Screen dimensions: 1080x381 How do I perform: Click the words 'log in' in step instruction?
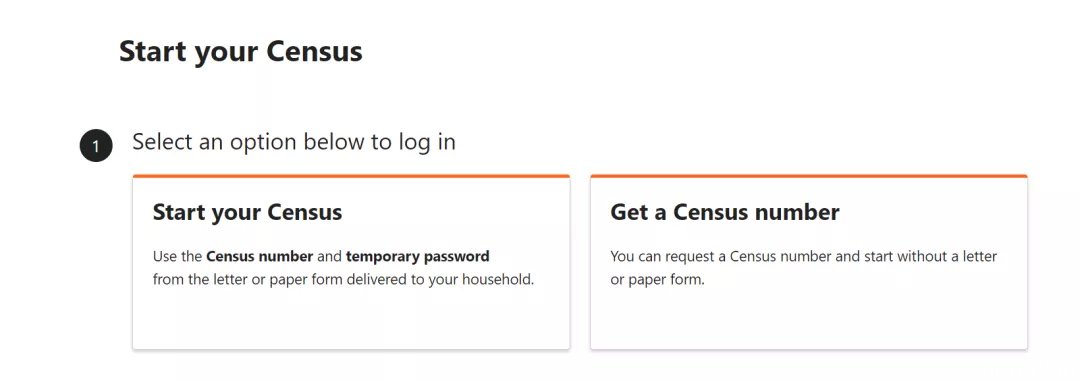click(x=427, y=143)
